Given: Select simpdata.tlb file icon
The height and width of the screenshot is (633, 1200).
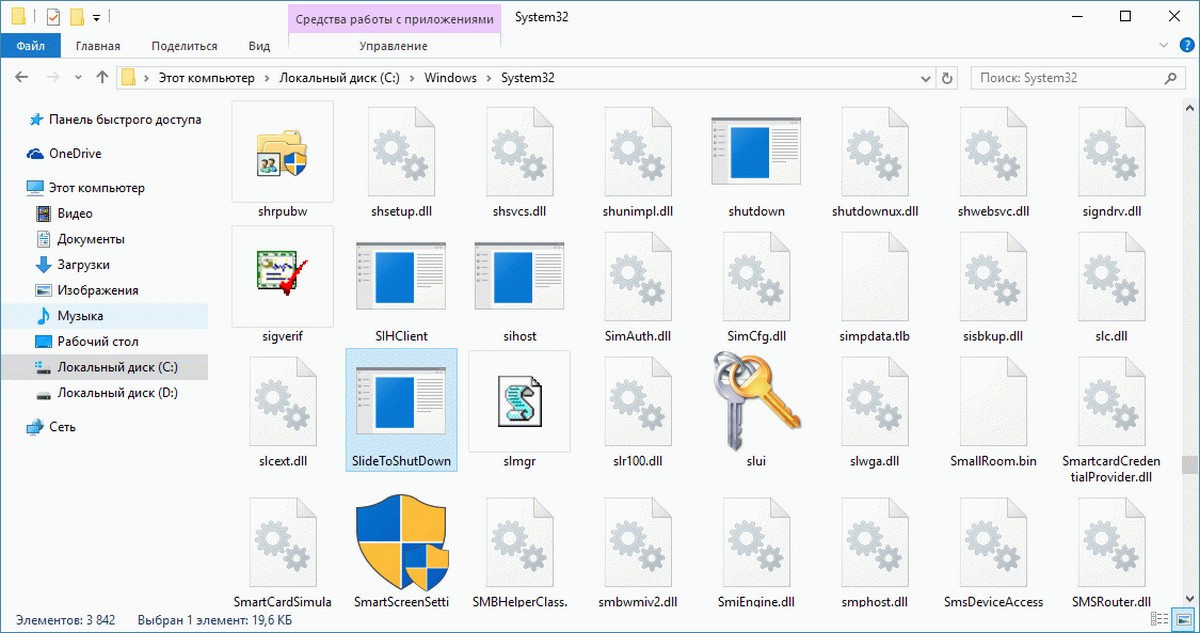Looking at the screenshot, I should [875, 277].
